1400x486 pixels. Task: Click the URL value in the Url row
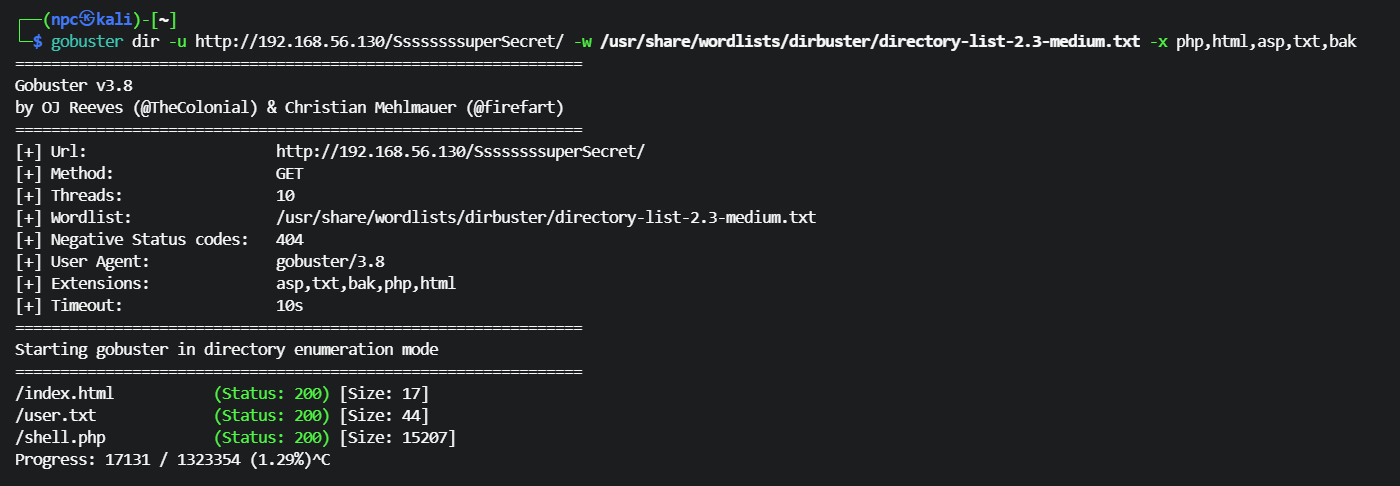point(460,152)
